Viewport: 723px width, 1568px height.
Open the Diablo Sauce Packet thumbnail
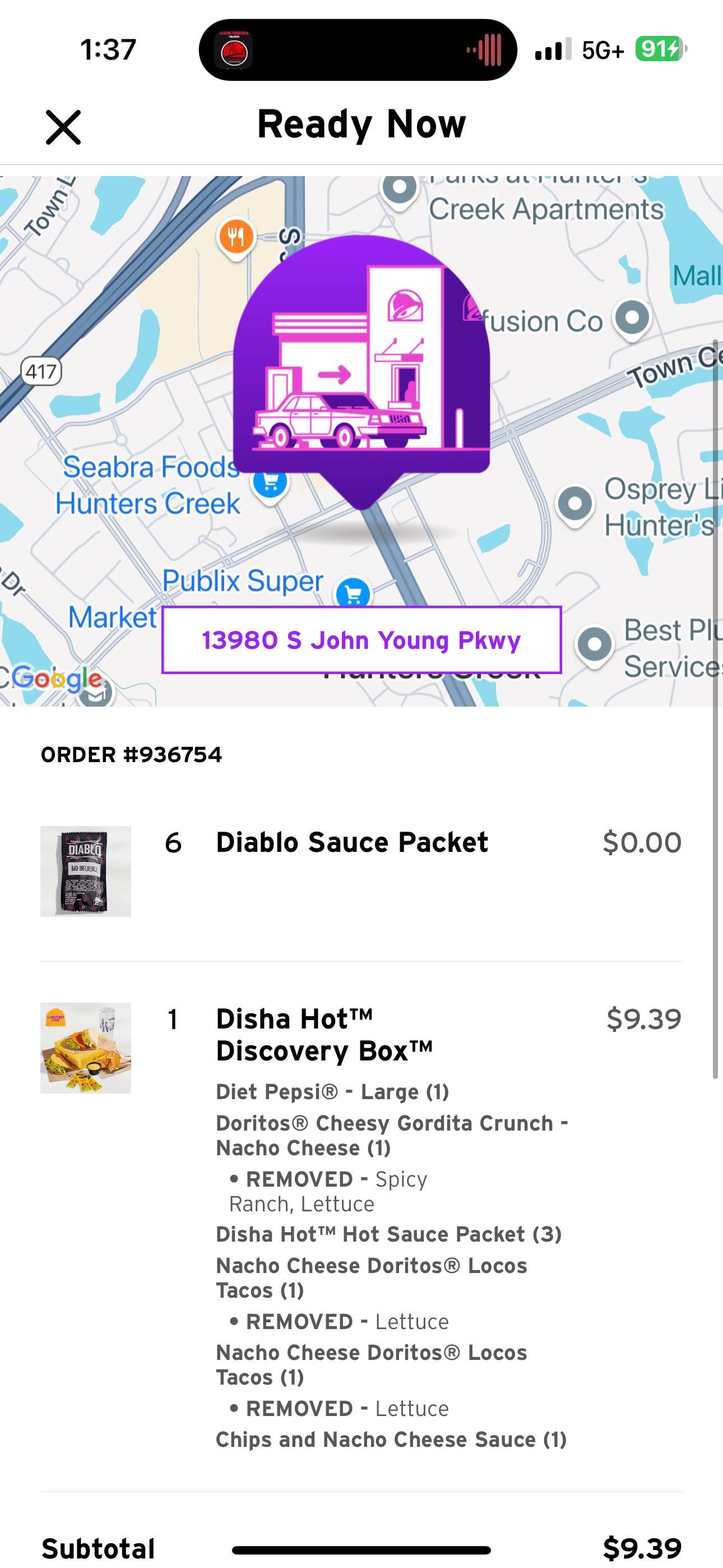tap(86, 871)
